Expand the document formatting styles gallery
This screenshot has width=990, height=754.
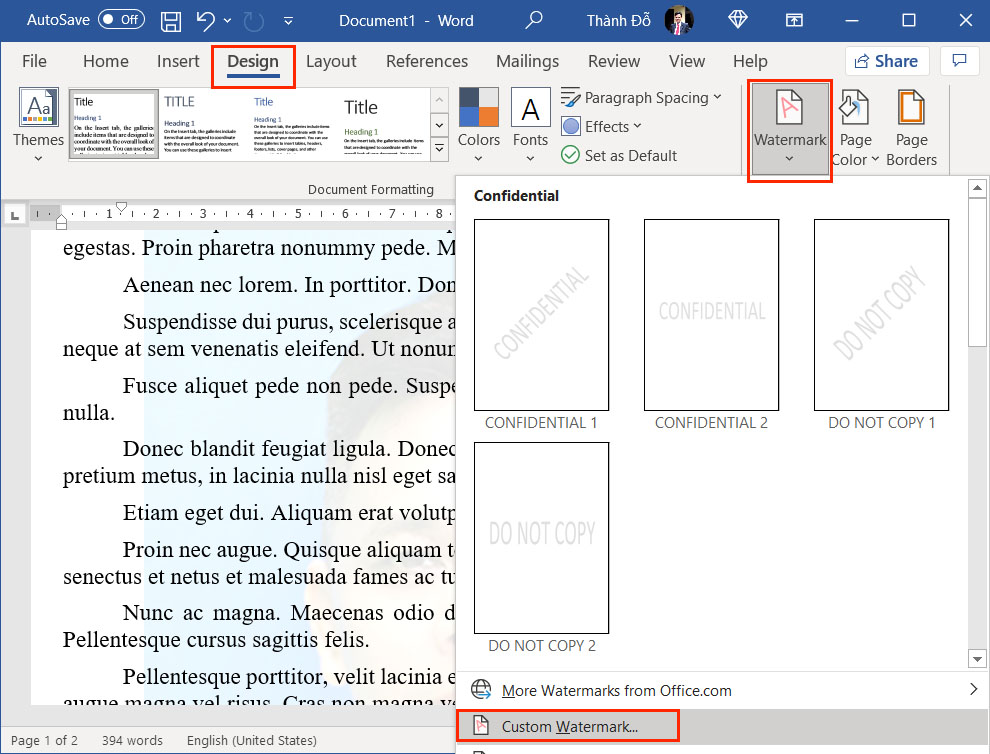click(439, 149)
